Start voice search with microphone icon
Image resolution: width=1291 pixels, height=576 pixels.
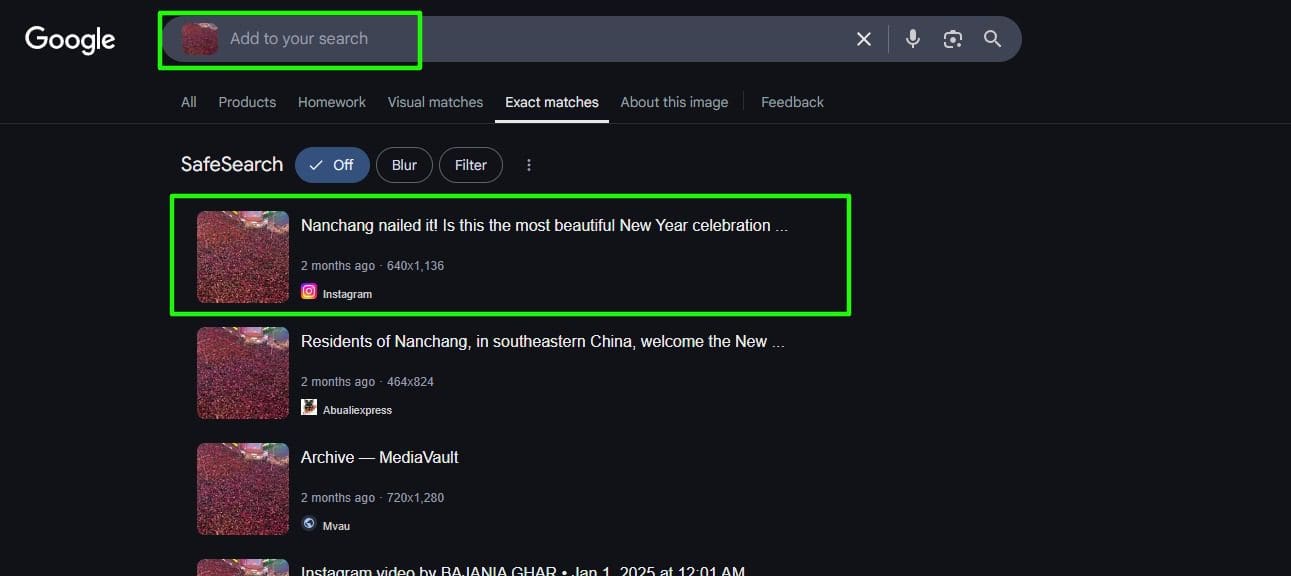pos(912,39)
